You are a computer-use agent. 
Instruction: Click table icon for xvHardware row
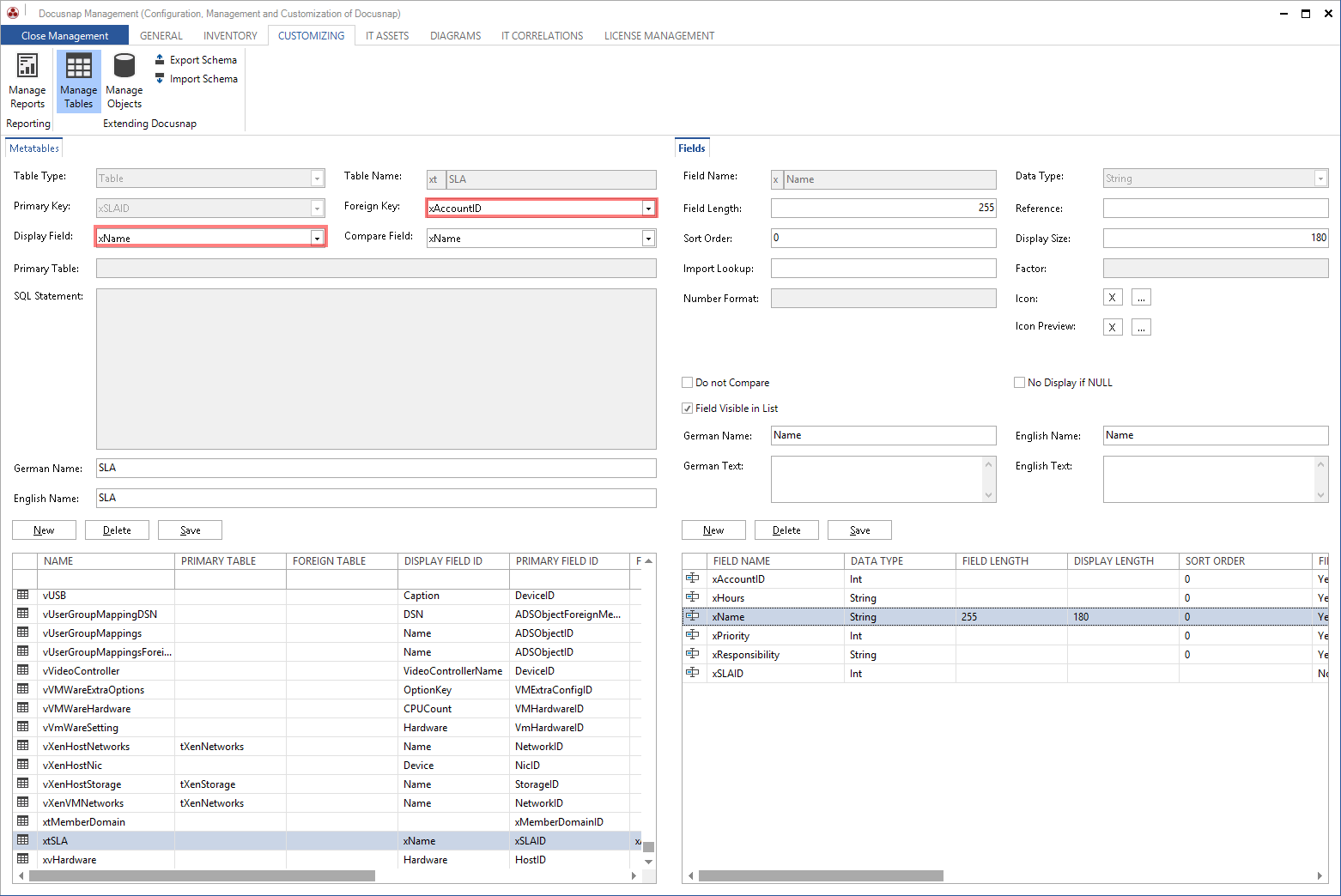coord(23,859)
